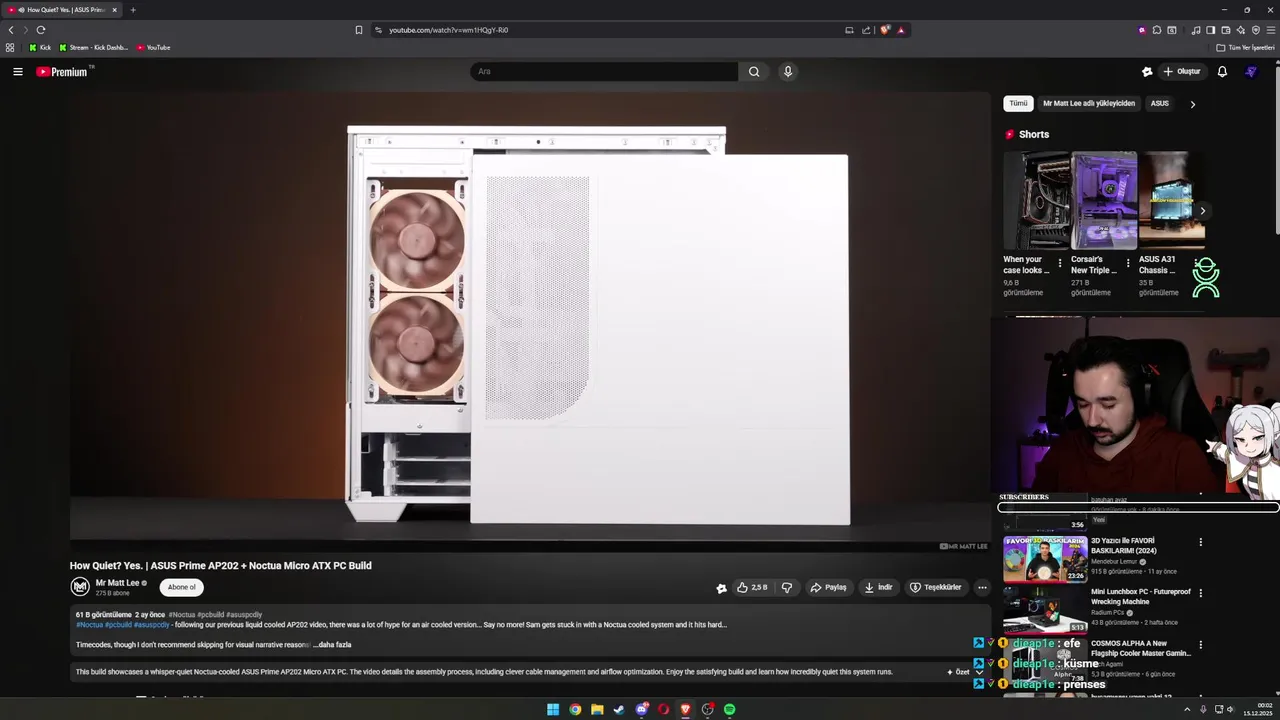The height and width of the screenshot is (720, 1280).
Task: Open Steam from the taskbar
Action: [x=619, y=710]
